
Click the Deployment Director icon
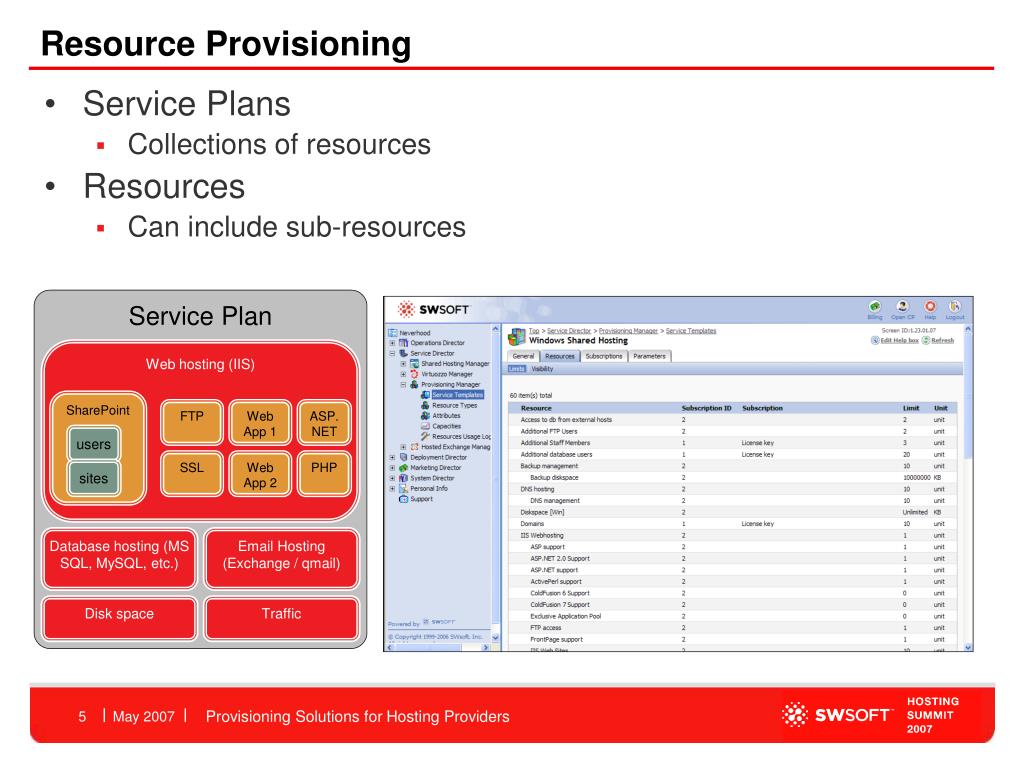point(404,457)
